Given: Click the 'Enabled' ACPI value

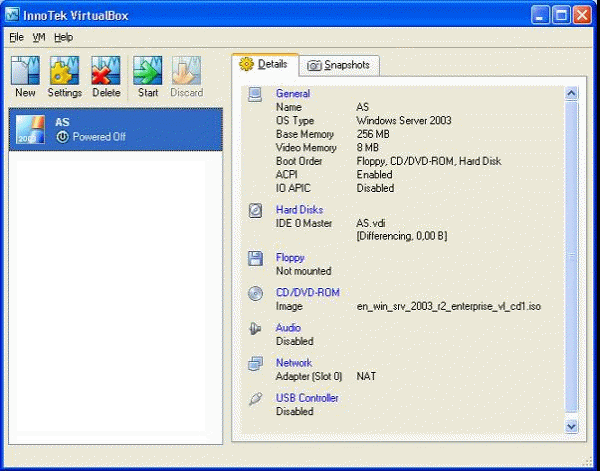Looking at the screenshot, I should click(x=374, y=174).
